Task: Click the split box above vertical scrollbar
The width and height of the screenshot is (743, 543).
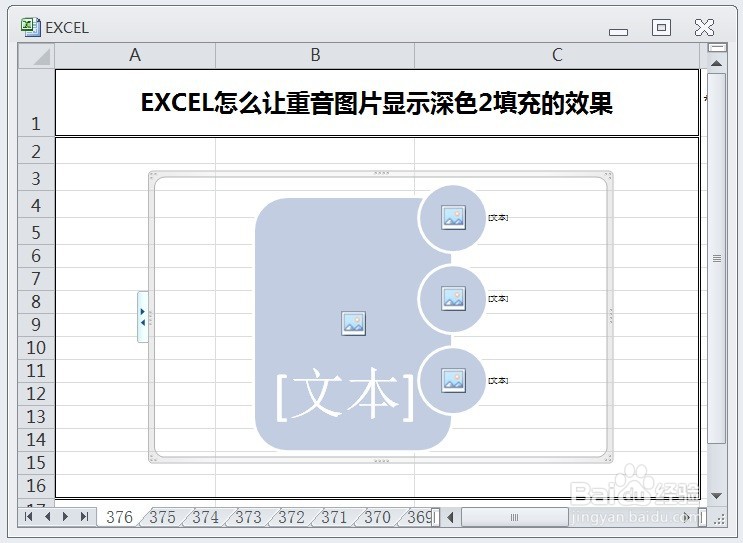Action: pyautogui.click(x=716, y=47)
